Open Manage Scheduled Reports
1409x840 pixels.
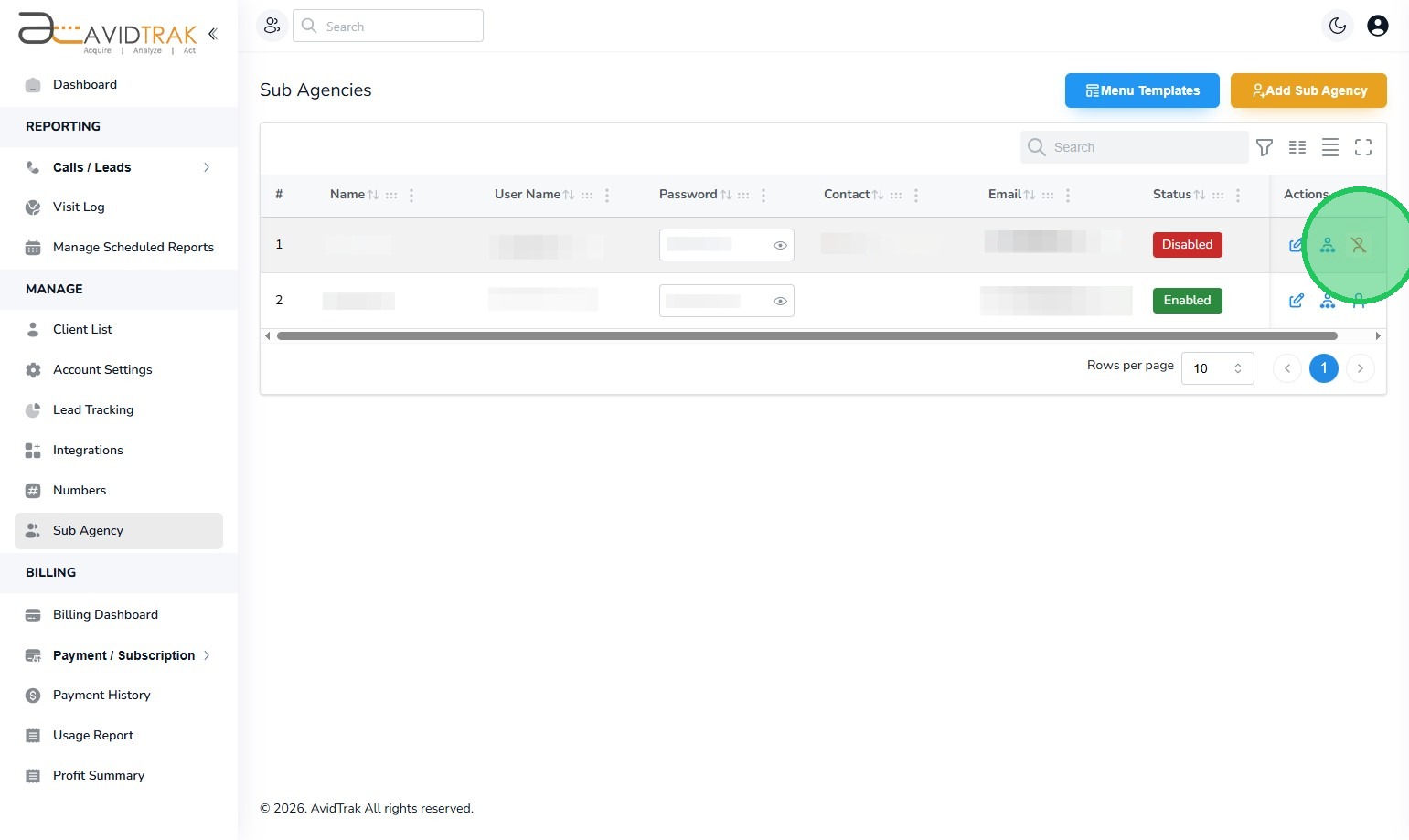tap(119, 247)
